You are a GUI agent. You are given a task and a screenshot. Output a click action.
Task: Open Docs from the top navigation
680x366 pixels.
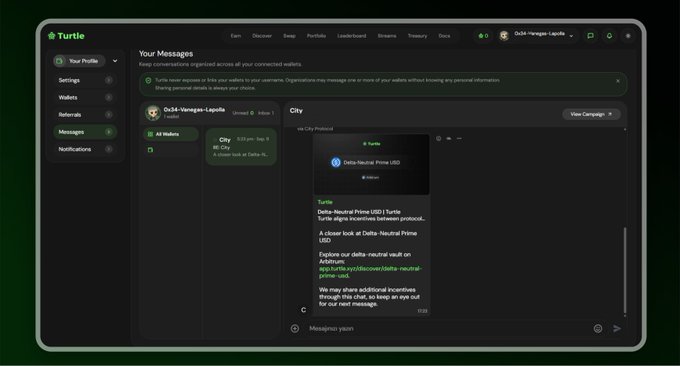pos(444,36)
